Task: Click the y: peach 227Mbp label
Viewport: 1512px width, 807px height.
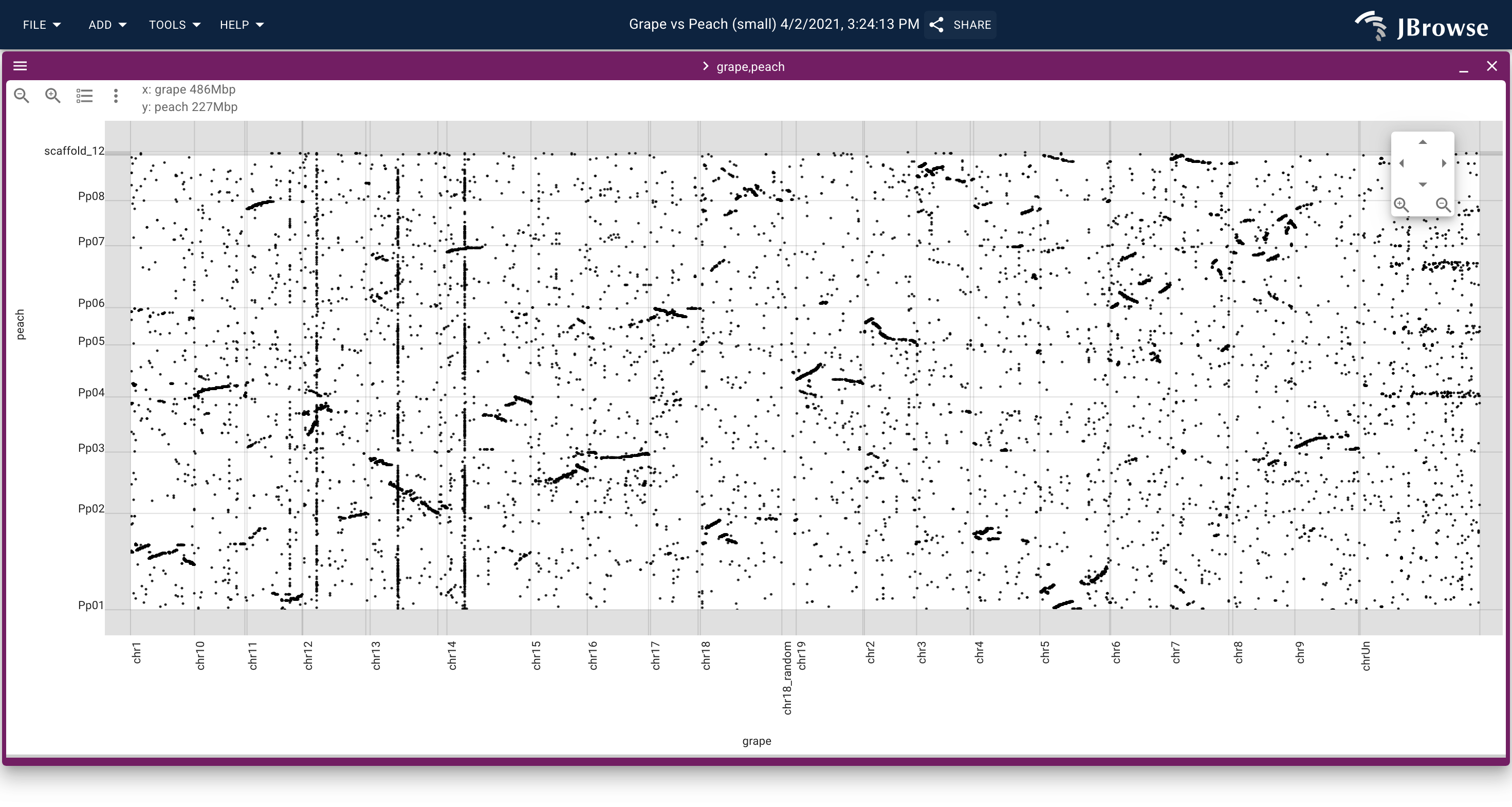Action: [x=190, y=107]
